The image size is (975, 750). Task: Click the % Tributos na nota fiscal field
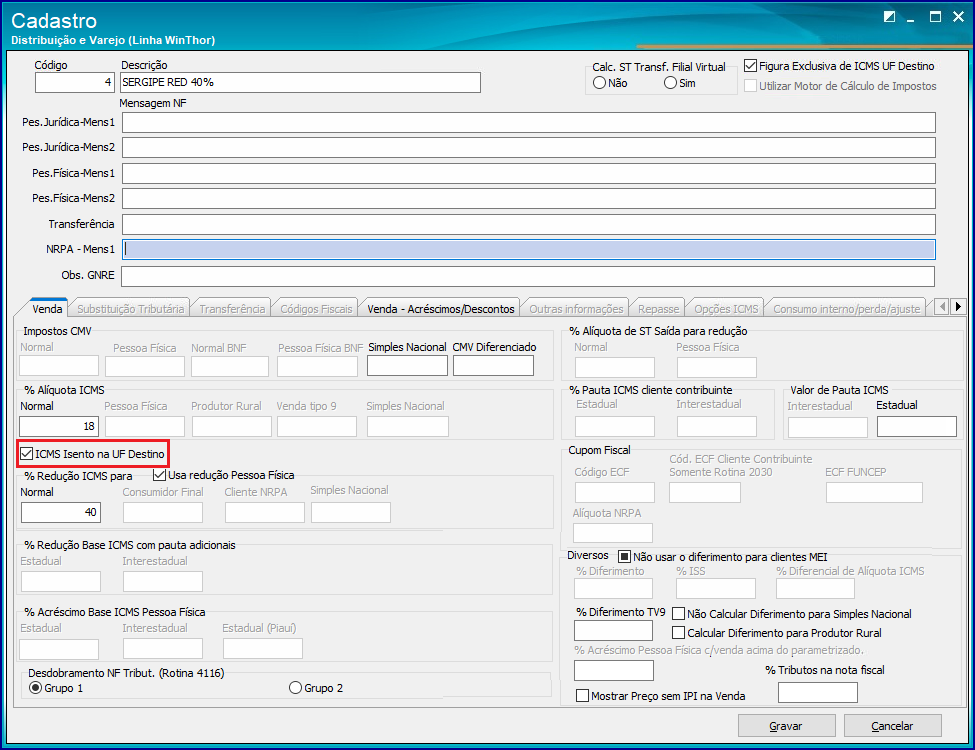[x=818, y=692]
